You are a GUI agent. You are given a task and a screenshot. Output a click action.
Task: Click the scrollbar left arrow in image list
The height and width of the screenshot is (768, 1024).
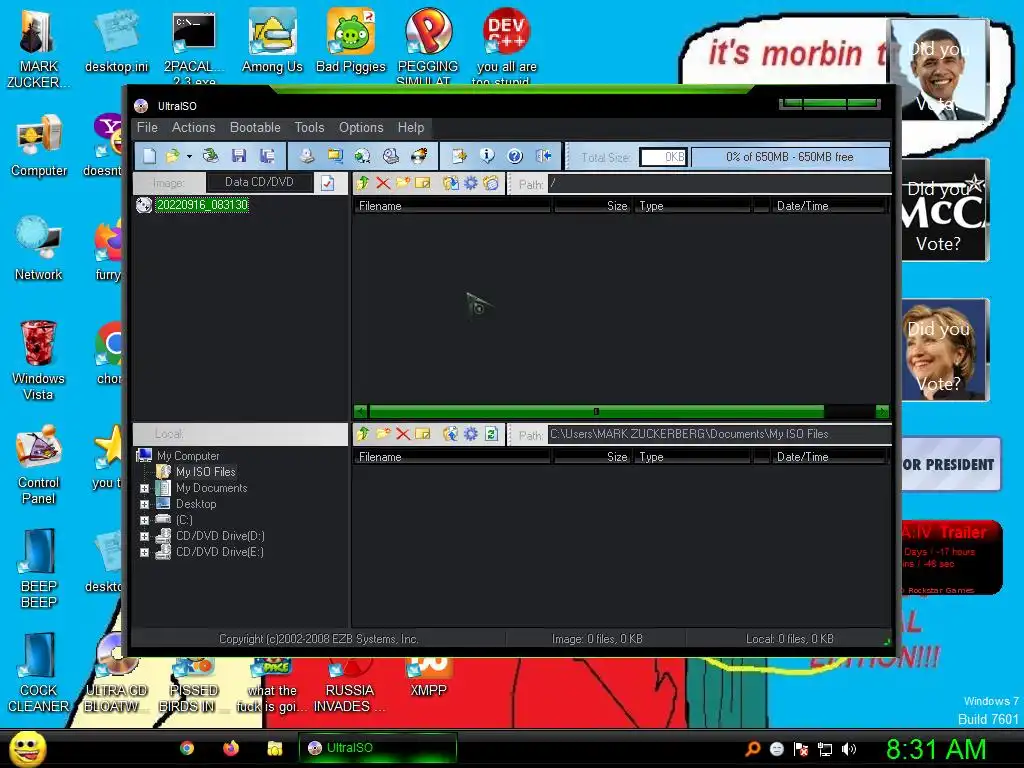[360, 411]
